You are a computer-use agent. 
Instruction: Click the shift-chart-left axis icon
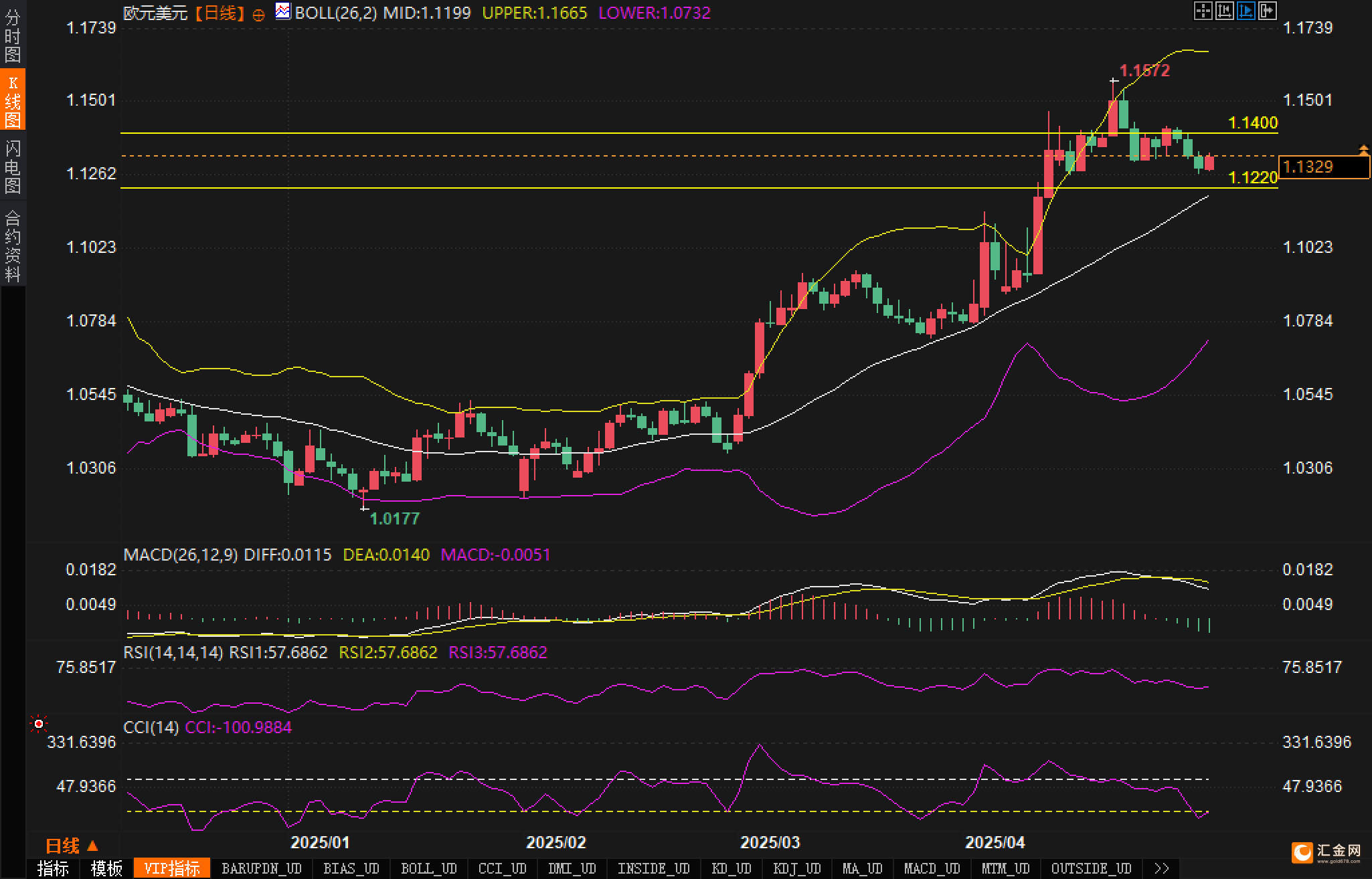coord(1224,11)
